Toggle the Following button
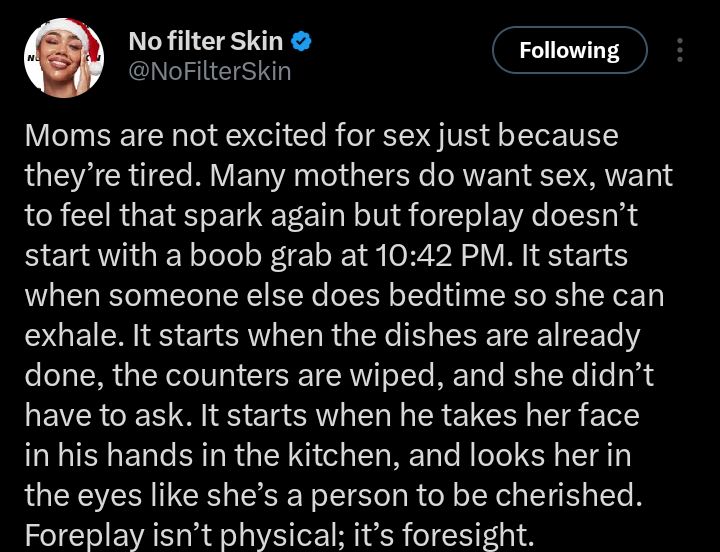This screenshot has width=720, height=552. click(x=569, y=50)
